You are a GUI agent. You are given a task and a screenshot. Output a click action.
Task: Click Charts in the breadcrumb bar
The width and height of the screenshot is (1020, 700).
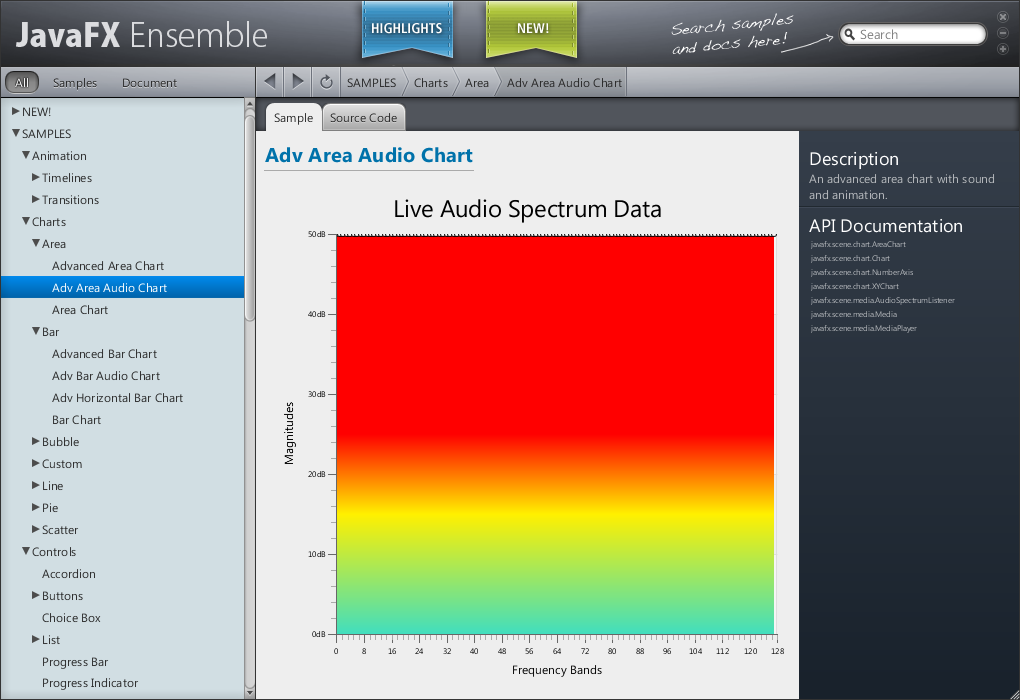pyautogui.click(x=430, y=83)
